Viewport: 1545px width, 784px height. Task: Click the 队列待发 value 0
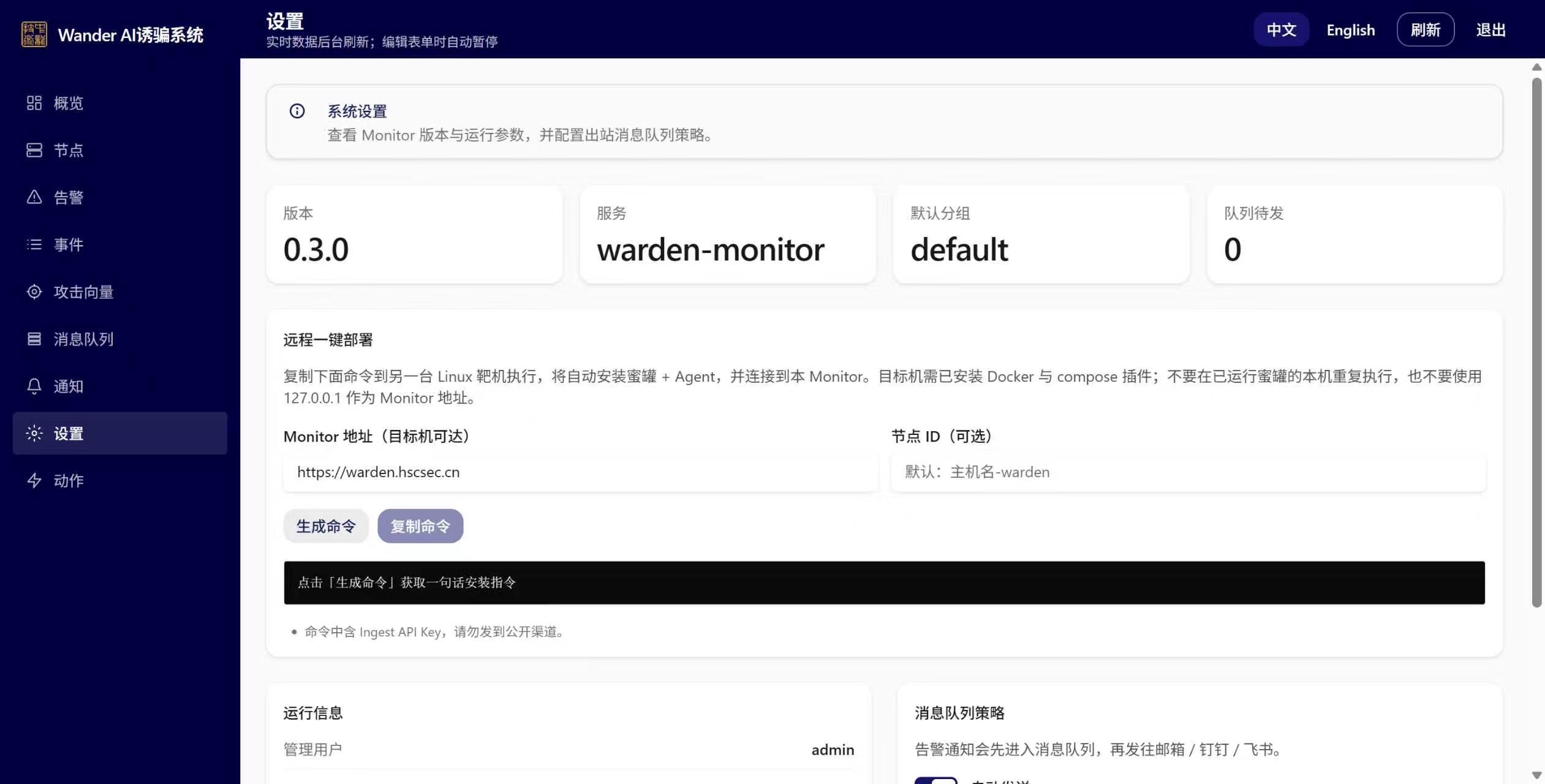click(1233, 250)
